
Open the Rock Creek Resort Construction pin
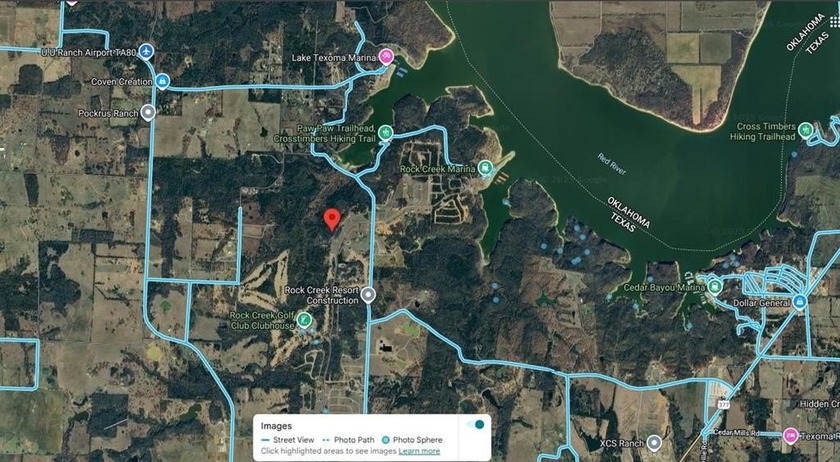click(368, 295)
